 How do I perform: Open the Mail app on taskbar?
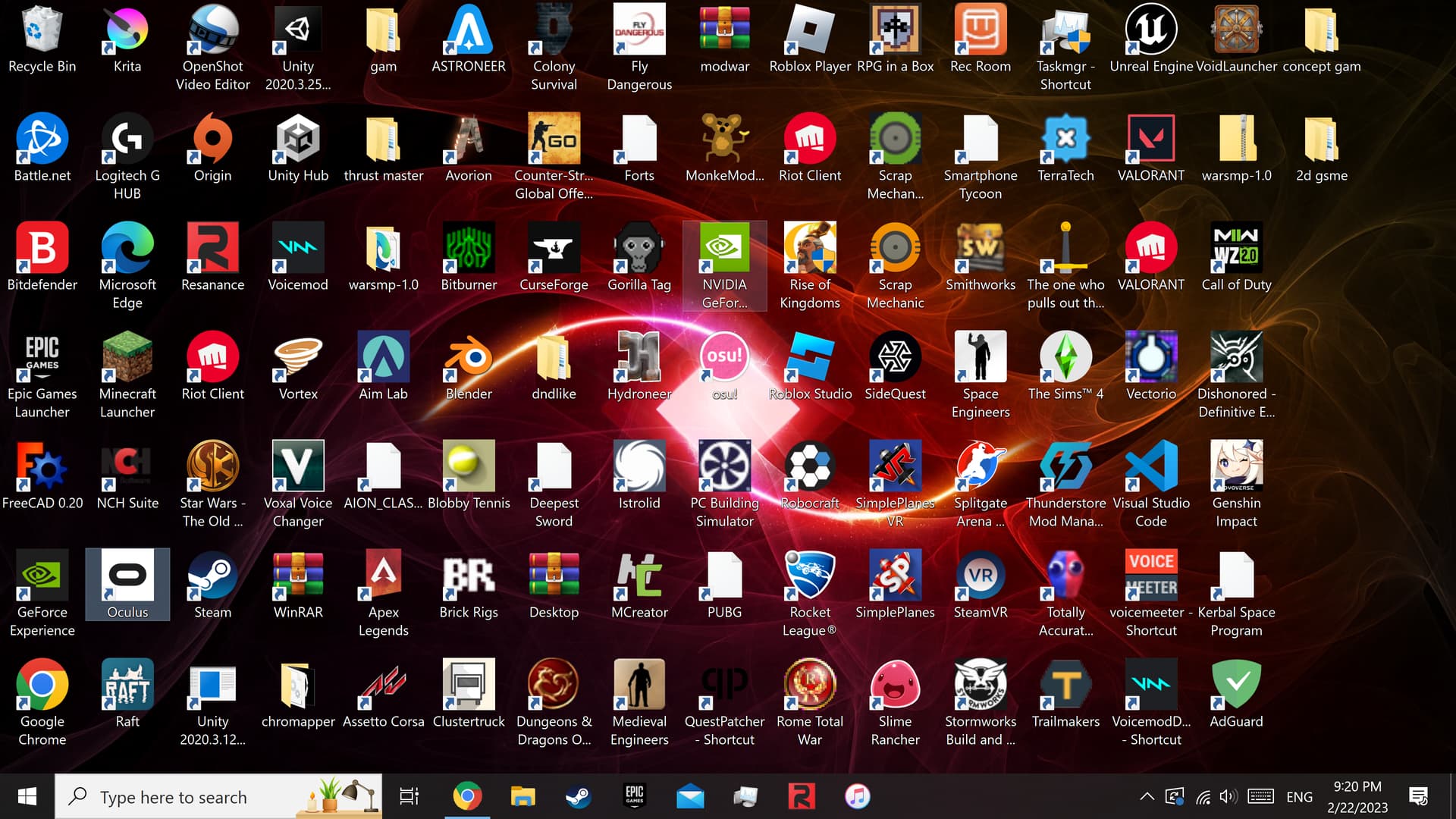coord(690,796)
